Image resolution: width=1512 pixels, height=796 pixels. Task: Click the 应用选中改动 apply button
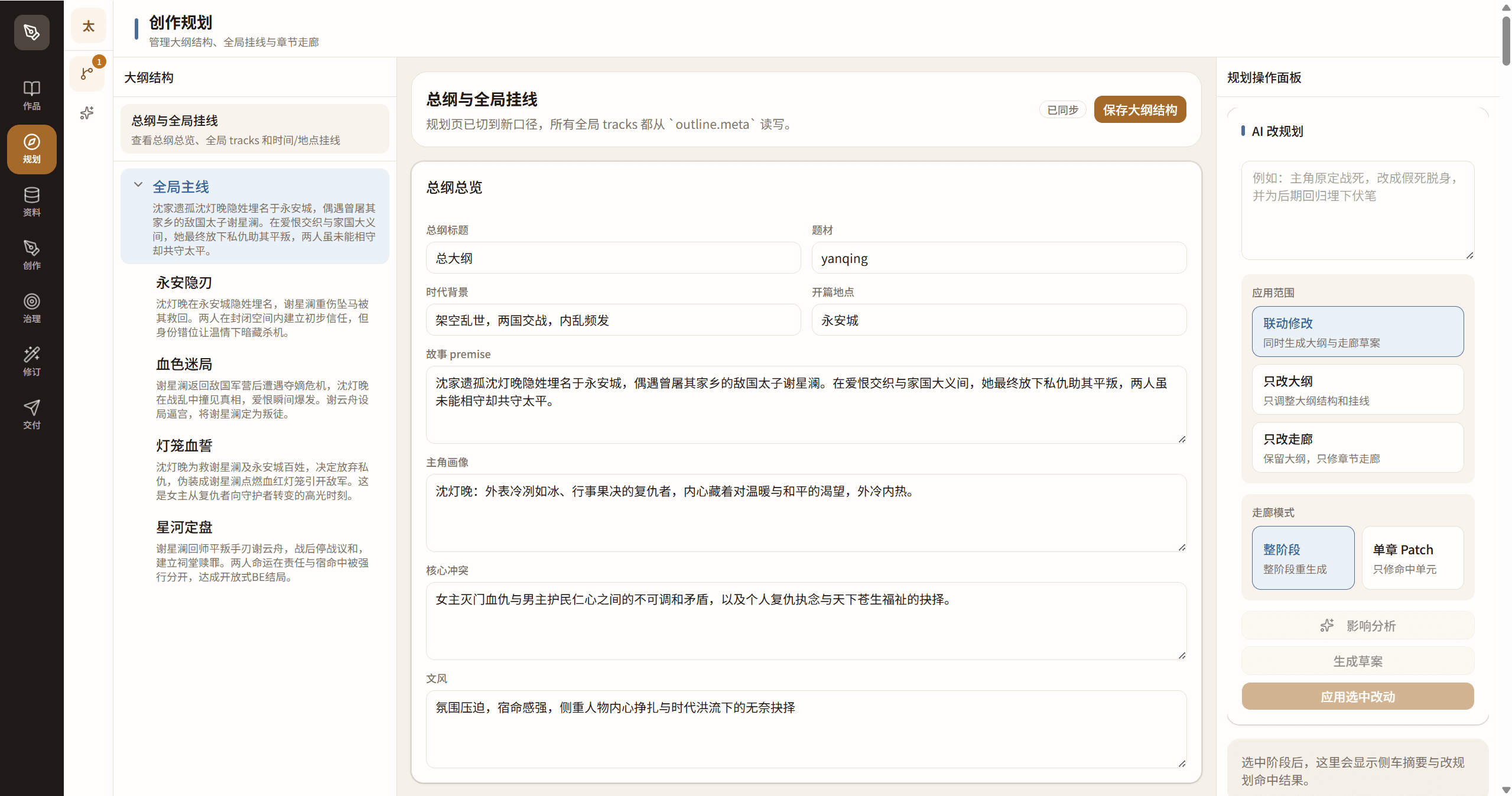1357,696
